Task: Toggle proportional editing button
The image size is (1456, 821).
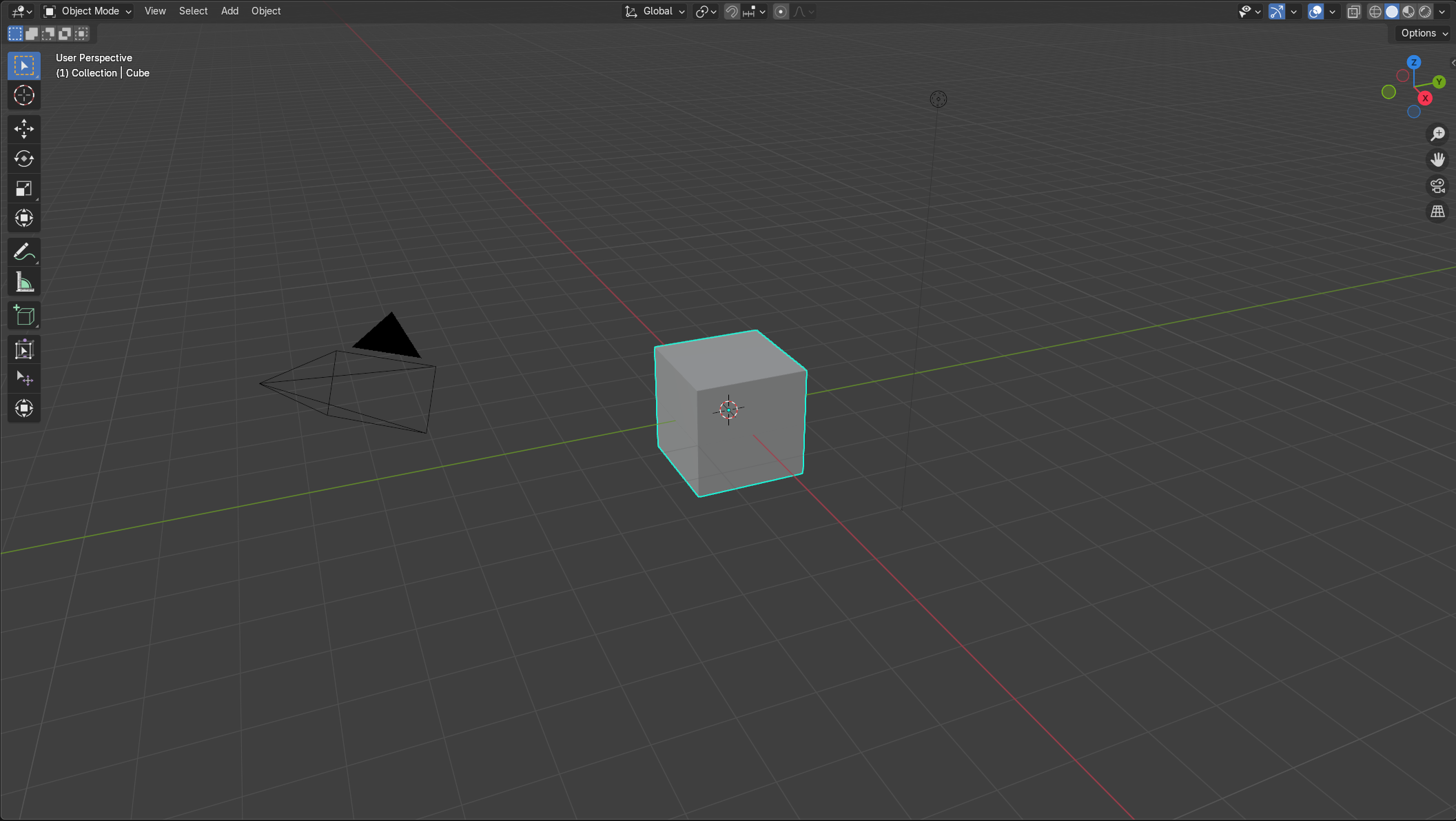Action: pos(781,11)
